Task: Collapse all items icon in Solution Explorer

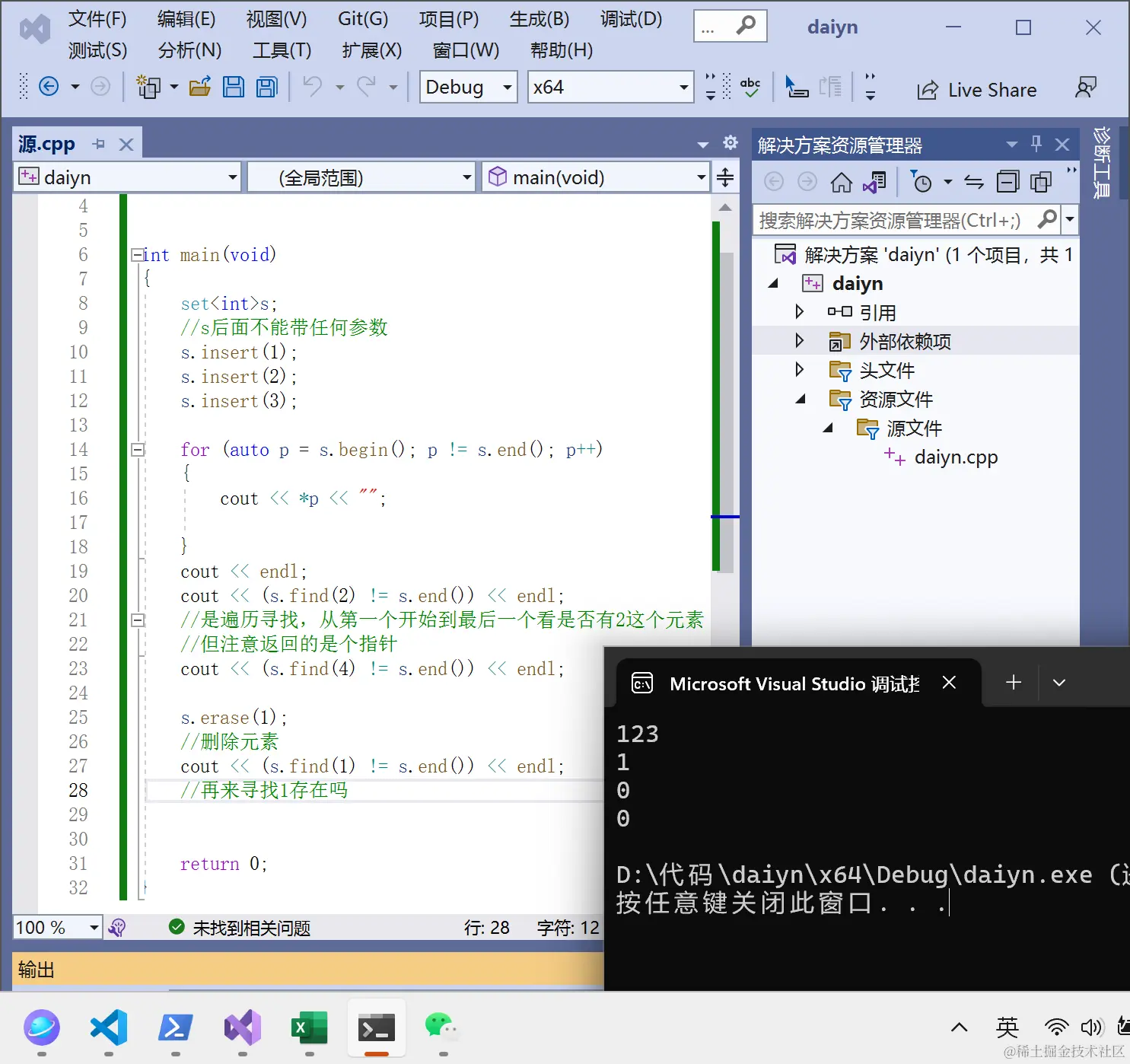Action: (x=1007, y=182)
